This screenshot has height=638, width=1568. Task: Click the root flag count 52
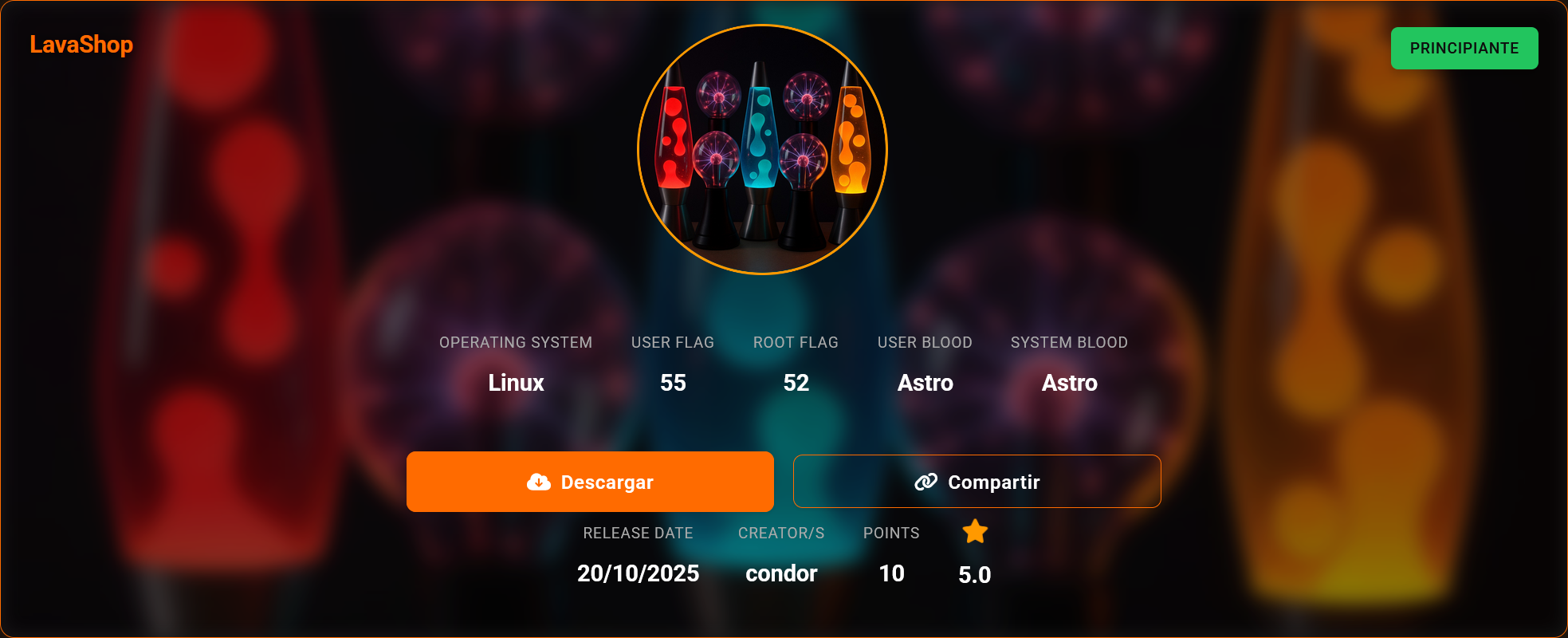(x=796, y=383)
